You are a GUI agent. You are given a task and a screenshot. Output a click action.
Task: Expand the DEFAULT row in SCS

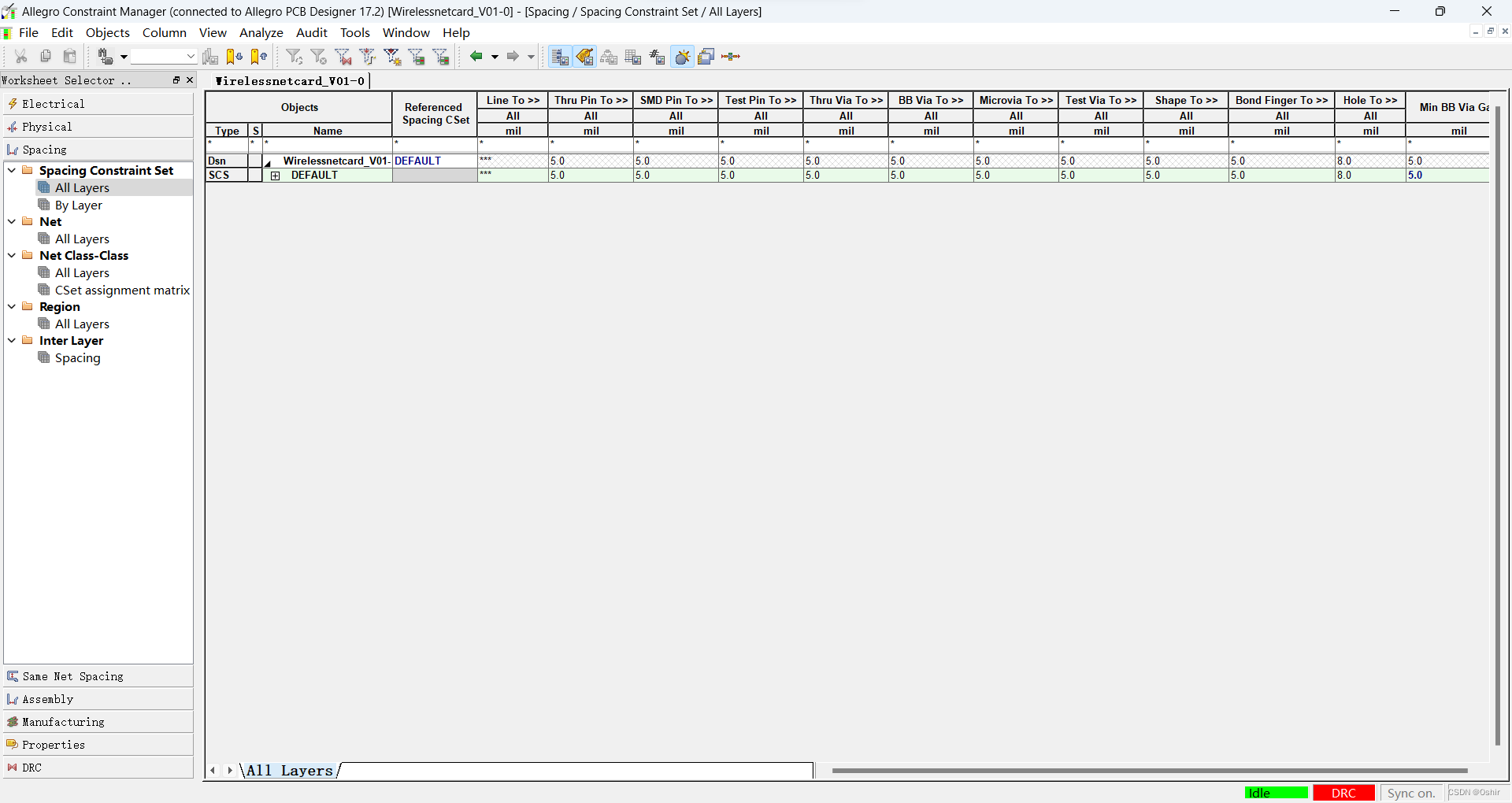(x=275, y=176)
